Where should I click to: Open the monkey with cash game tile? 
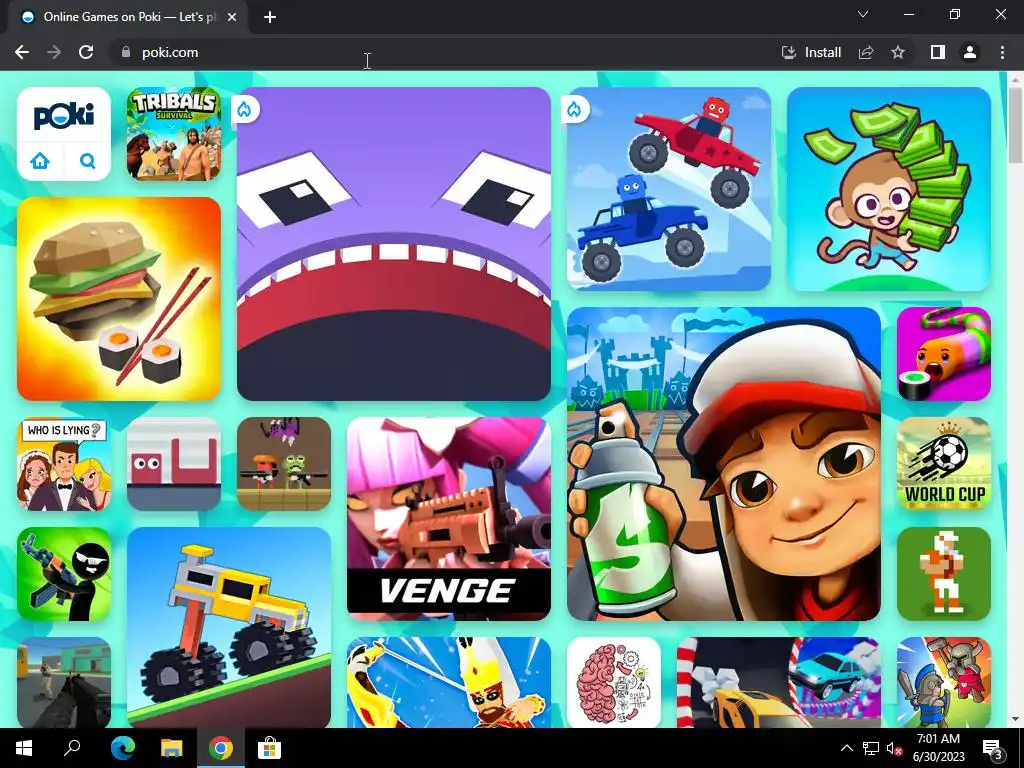point(889,189)
